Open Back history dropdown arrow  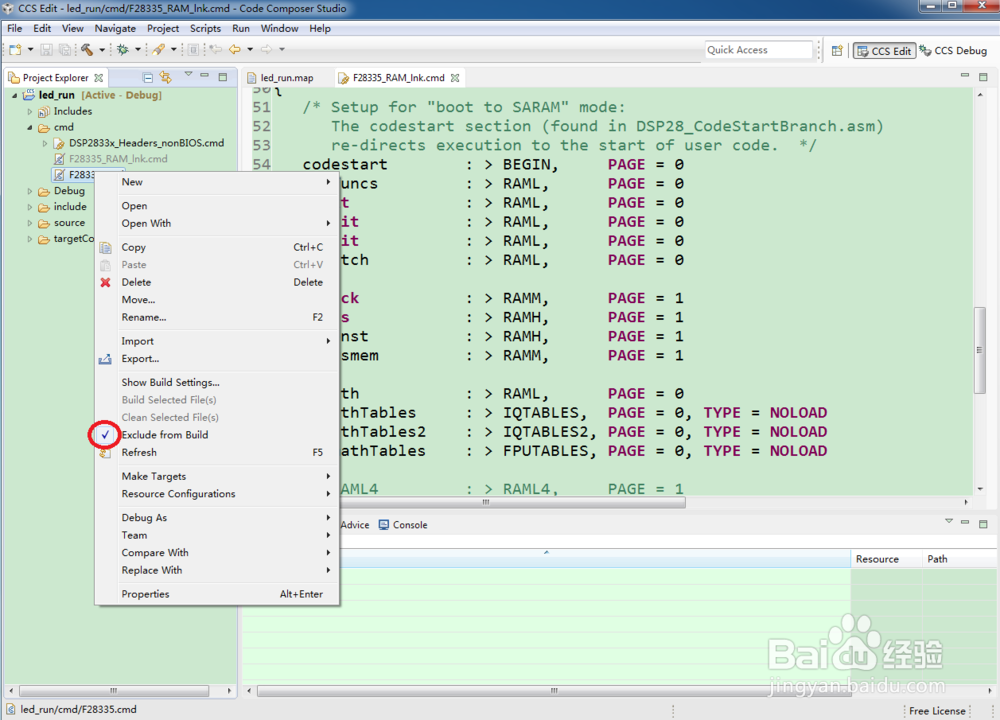pos(250,49)
